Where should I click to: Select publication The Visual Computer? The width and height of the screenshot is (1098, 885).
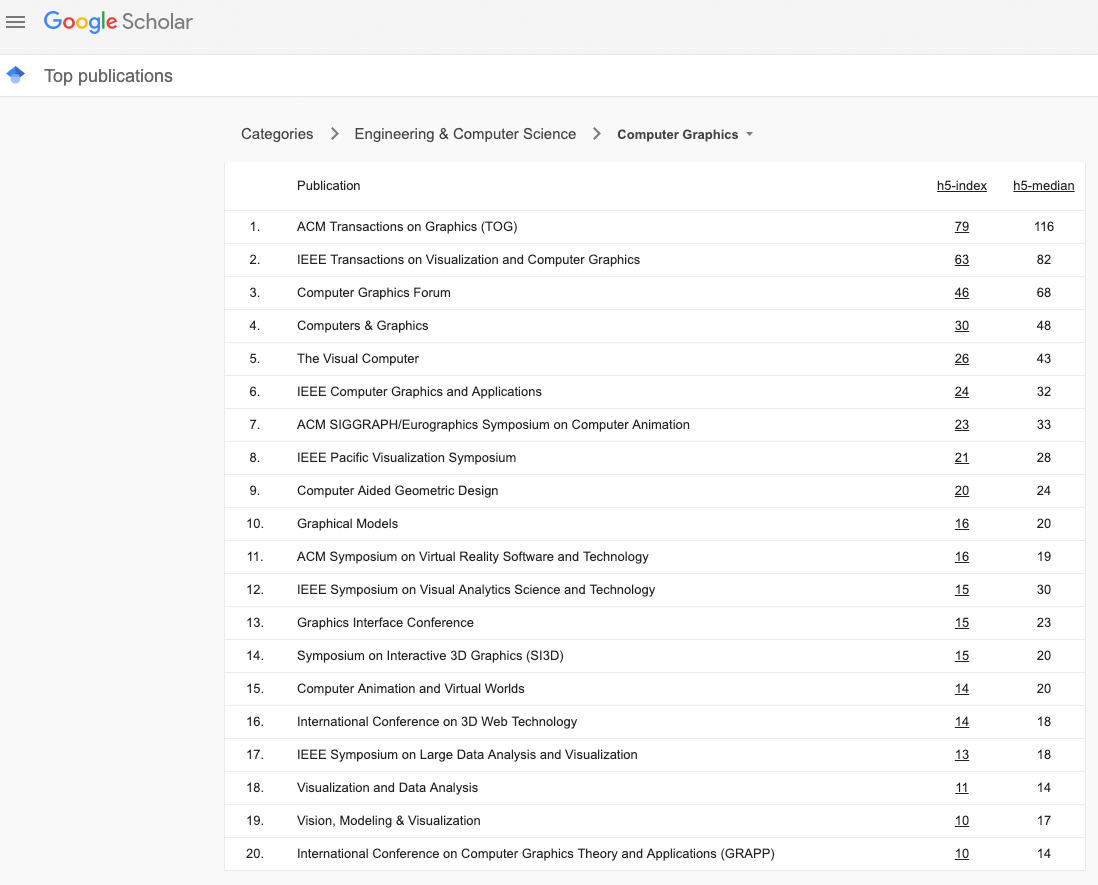click(358, 358)
